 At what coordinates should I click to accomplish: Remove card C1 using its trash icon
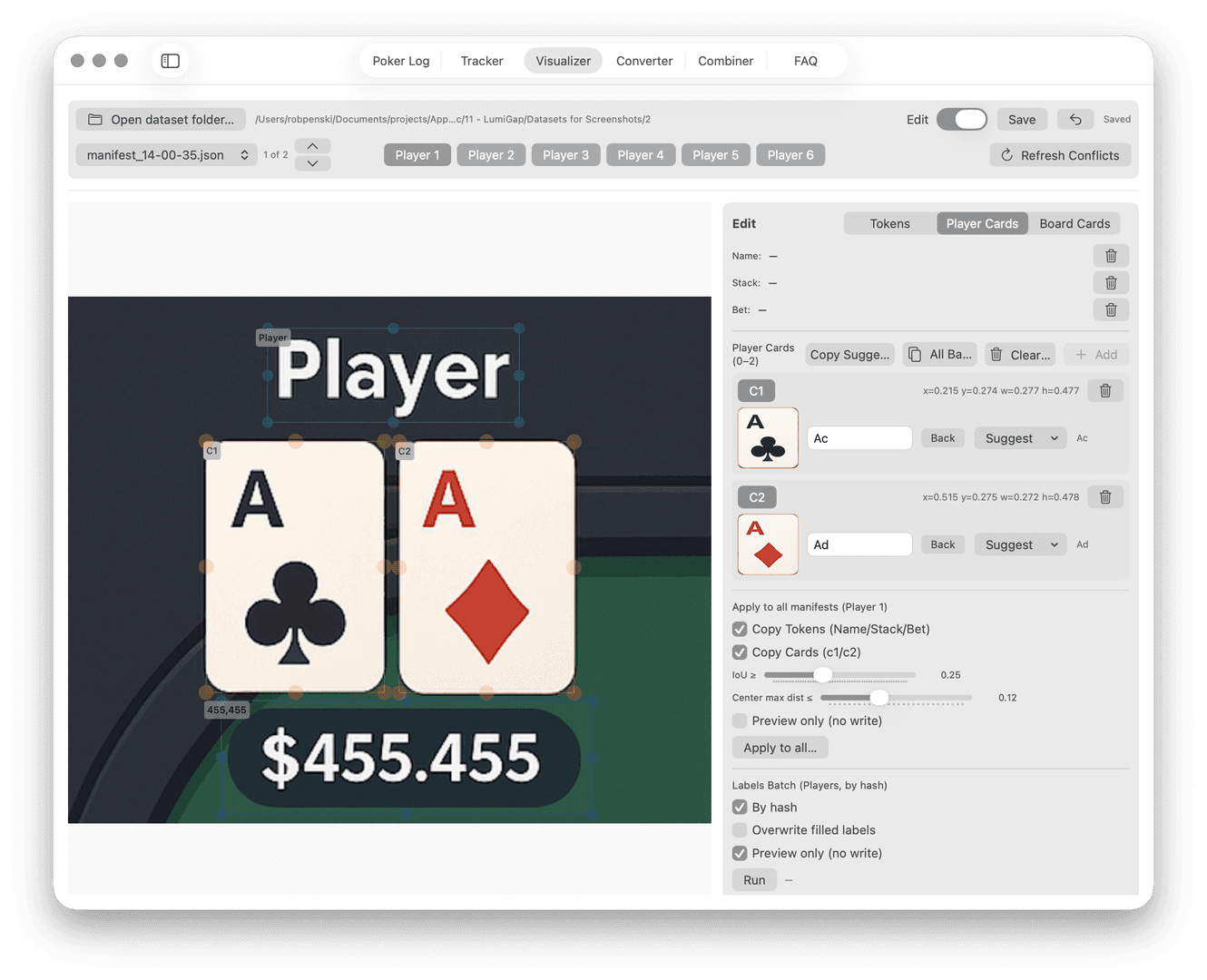[1105, 391]
